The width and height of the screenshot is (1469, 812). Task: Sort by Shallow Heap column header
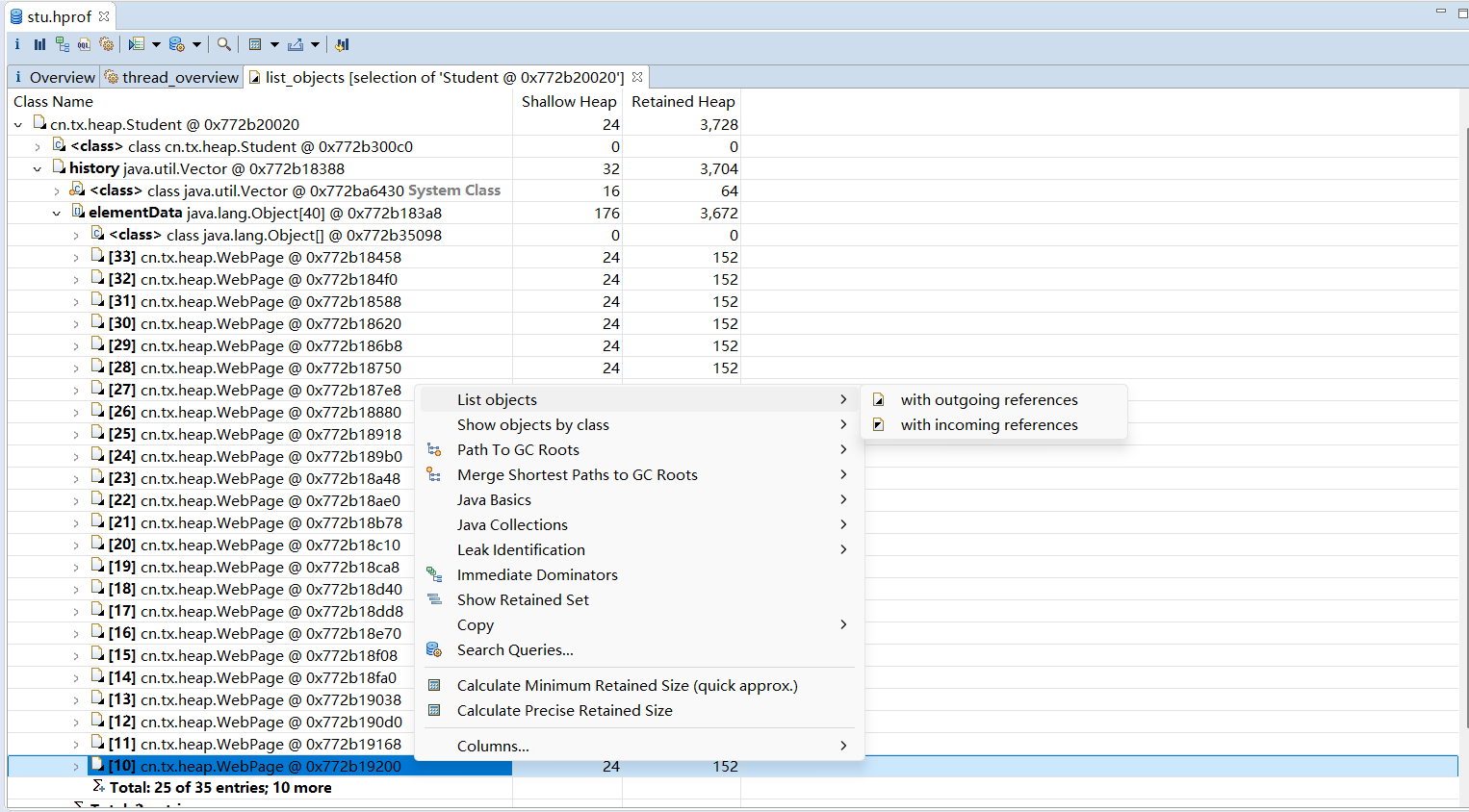(x=568, y=101)
